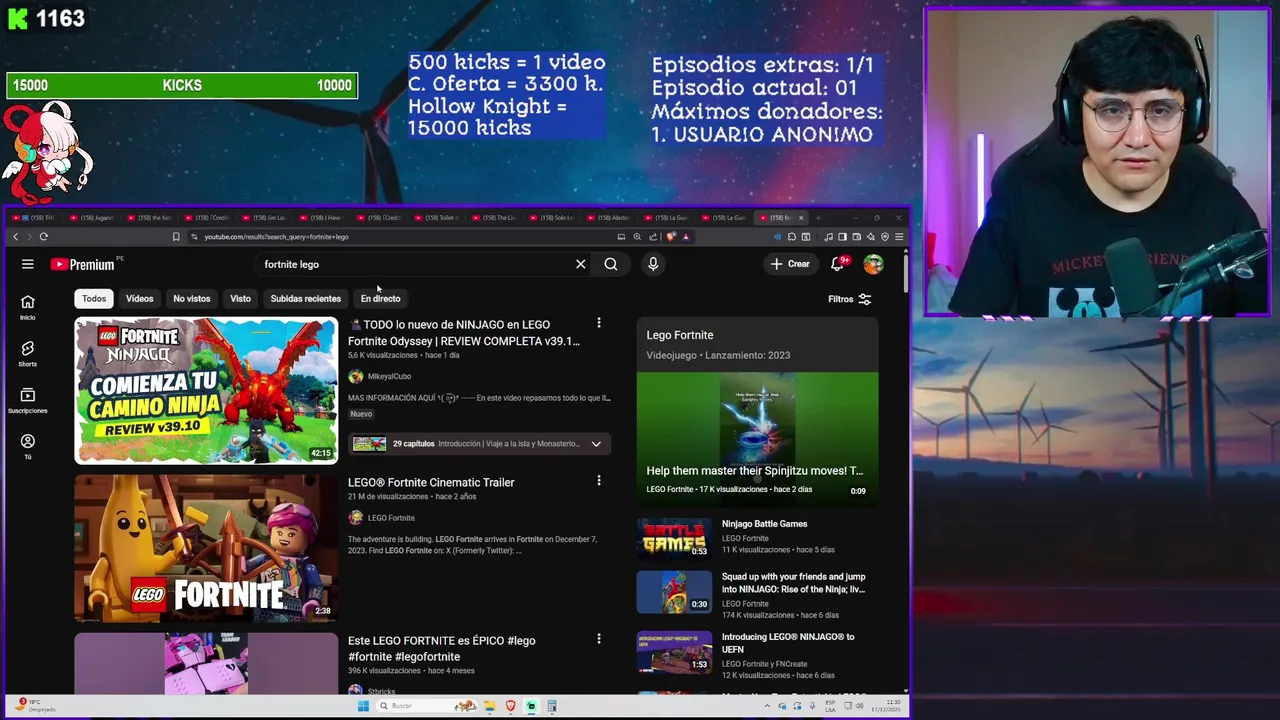The height and width of the screenshot is (720, 1280).
Task: Bookmark this page in the address bar
Action: (176, 237)
